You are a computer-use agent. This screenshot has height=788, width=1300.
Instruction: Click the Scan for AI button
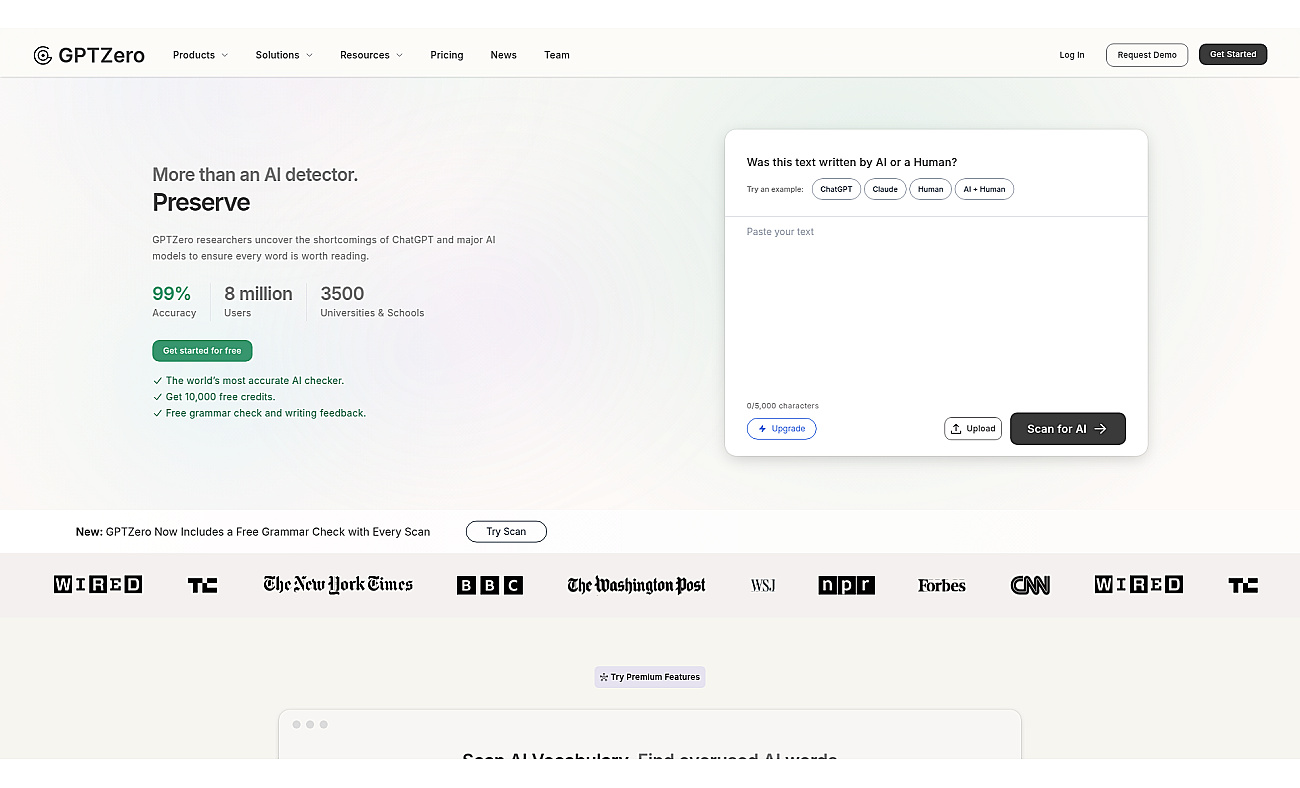(1068, 428)
